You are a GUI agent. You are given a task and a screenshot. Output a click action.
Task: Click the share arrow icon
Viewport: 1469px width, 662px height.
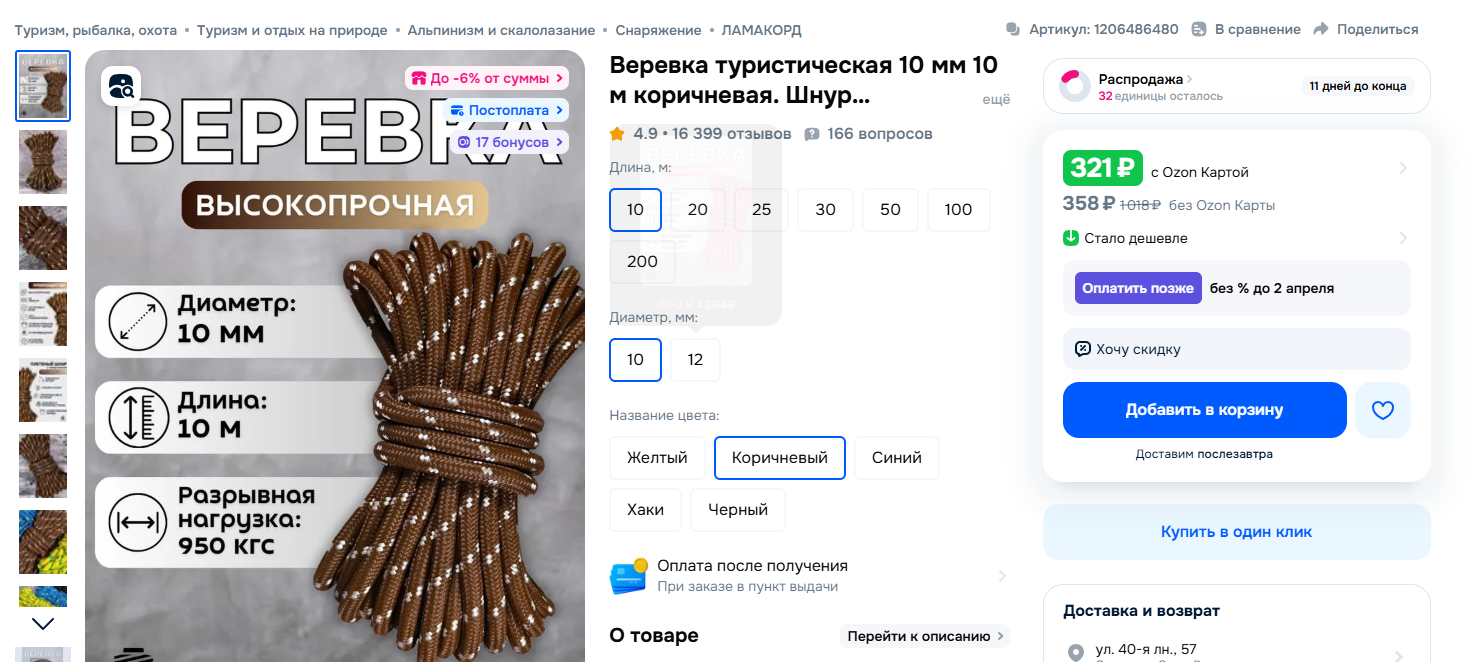click(x=1320, y=30)
